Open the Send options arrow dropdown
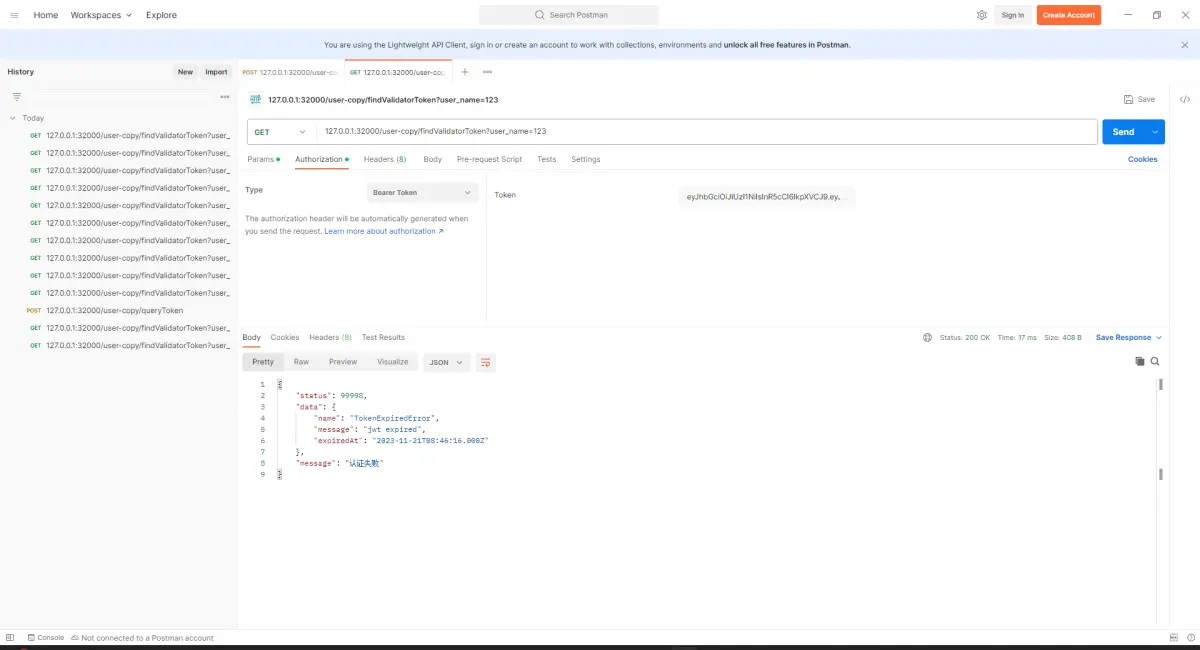 click(1156, 132)
